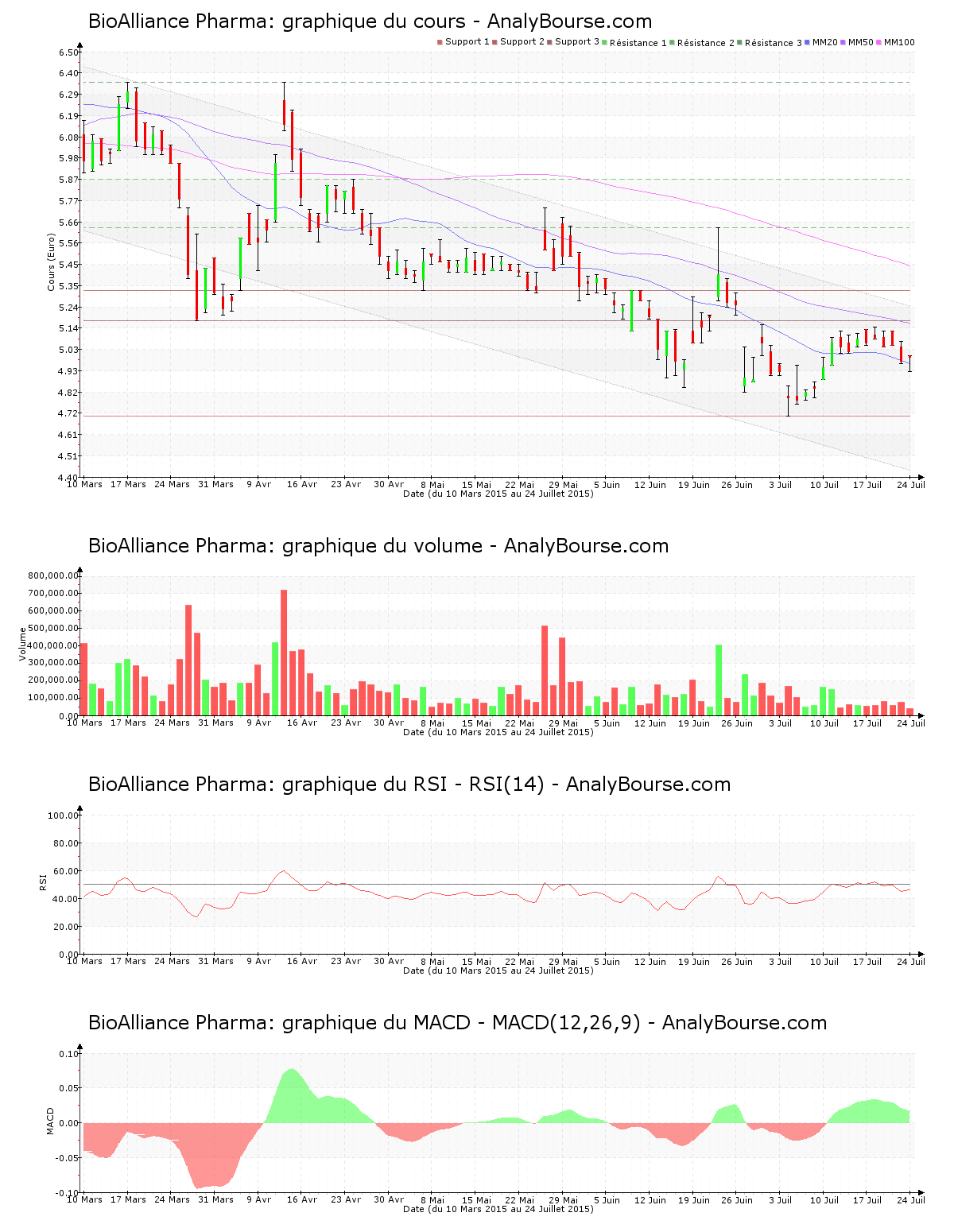This screenshot has width=954, height=1232.
Task: Click '29 Mai' date under price chart
Action: pyautogui.click(x=564, y=484)
